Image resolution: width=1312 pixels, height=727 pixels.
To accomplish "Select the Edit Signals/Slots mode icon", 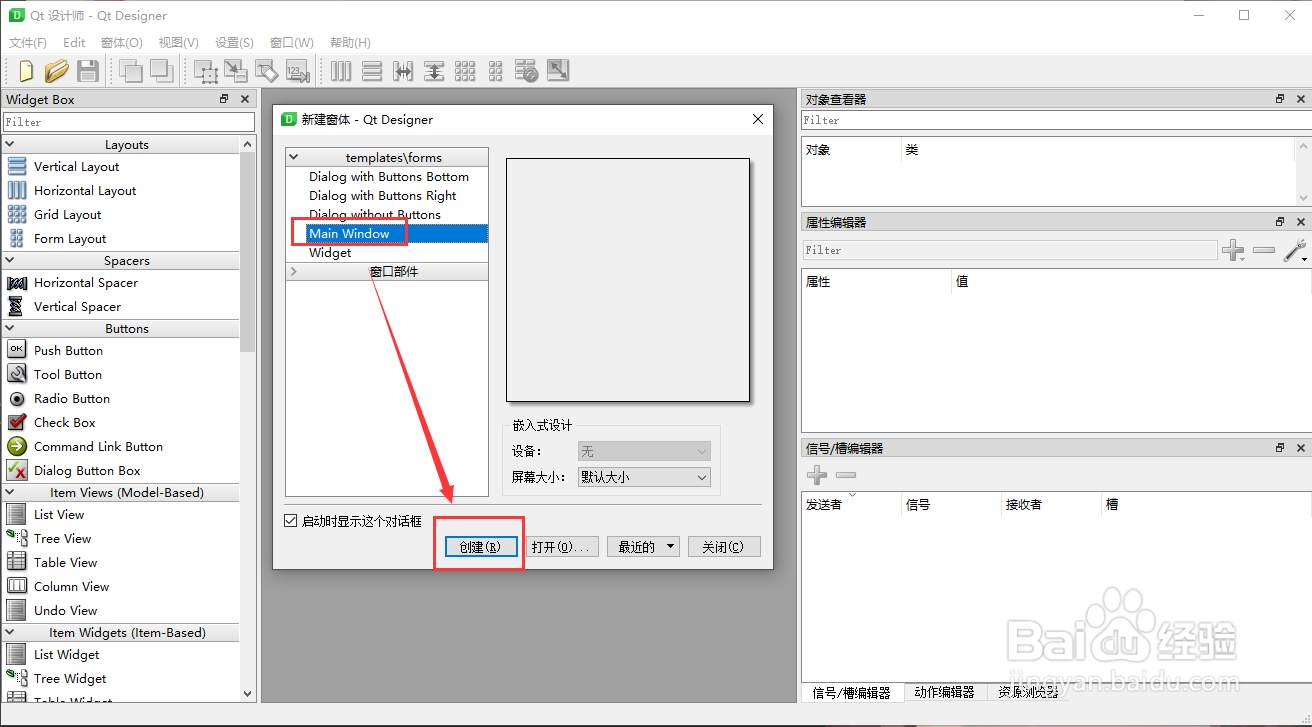I will pyautogui.click(x=236, y=71).
